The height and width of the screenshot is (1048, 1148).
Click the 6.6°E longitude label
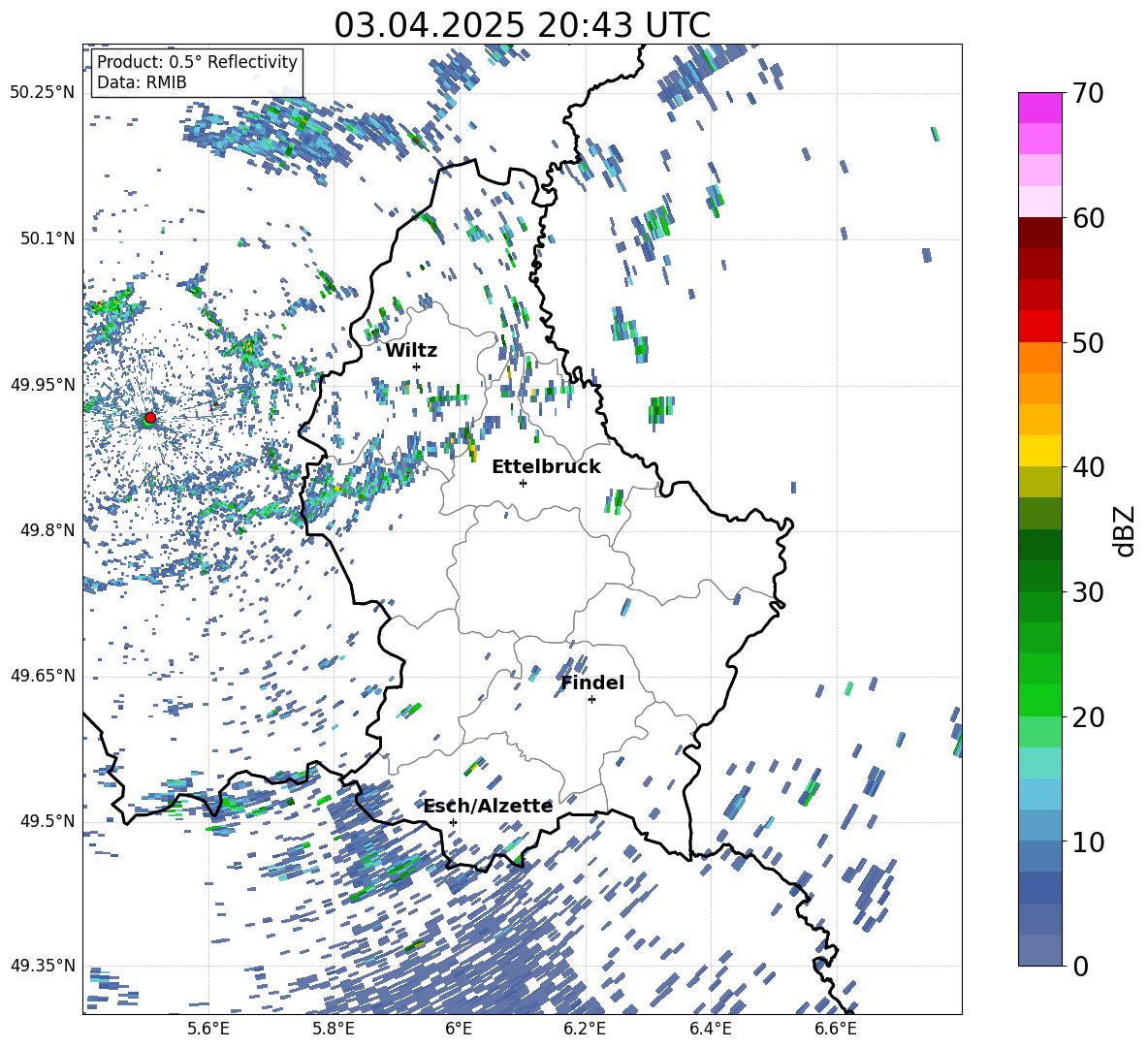pos(836,1029)
